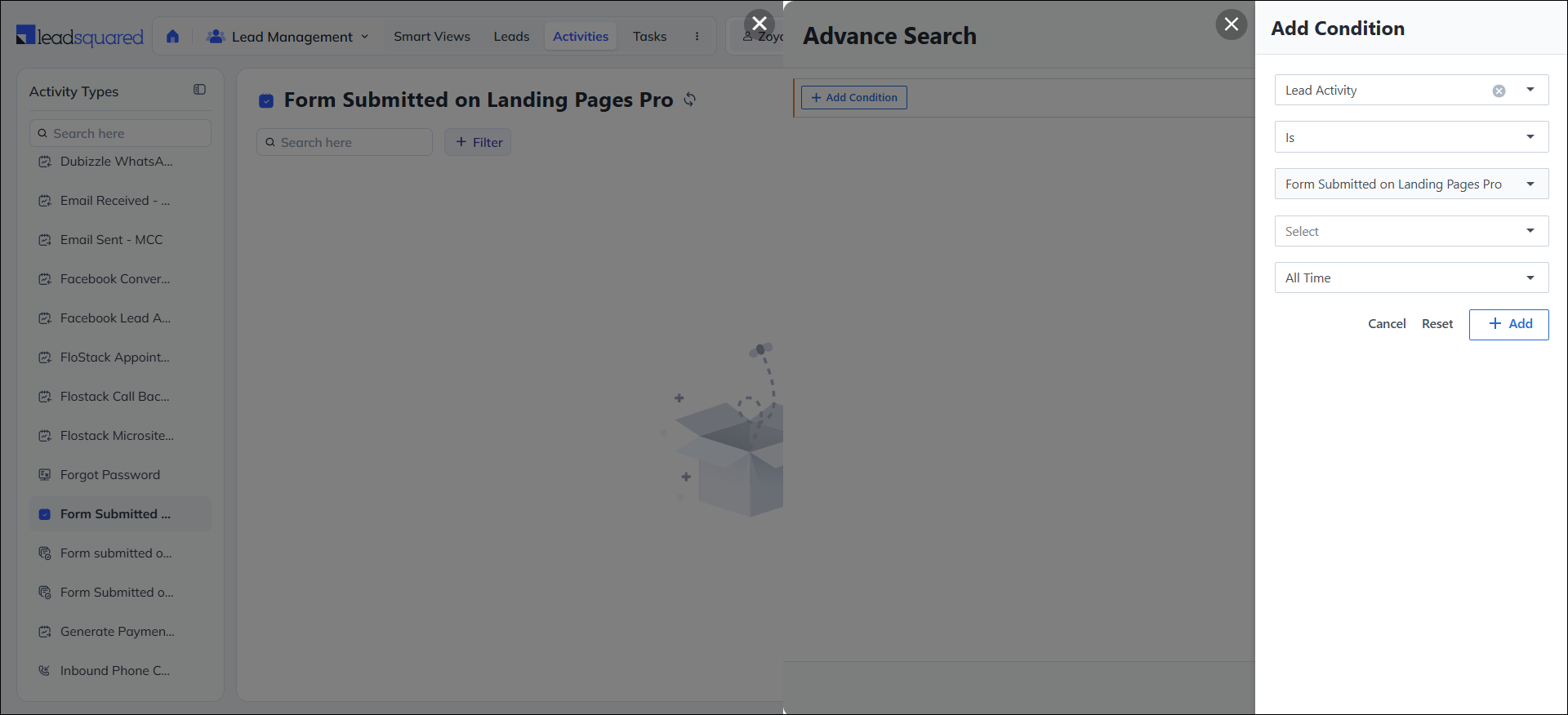This screenshot has width=1568, height=715.
Task: Collapse the Activity Types panel icon
Action: (199, 90)
